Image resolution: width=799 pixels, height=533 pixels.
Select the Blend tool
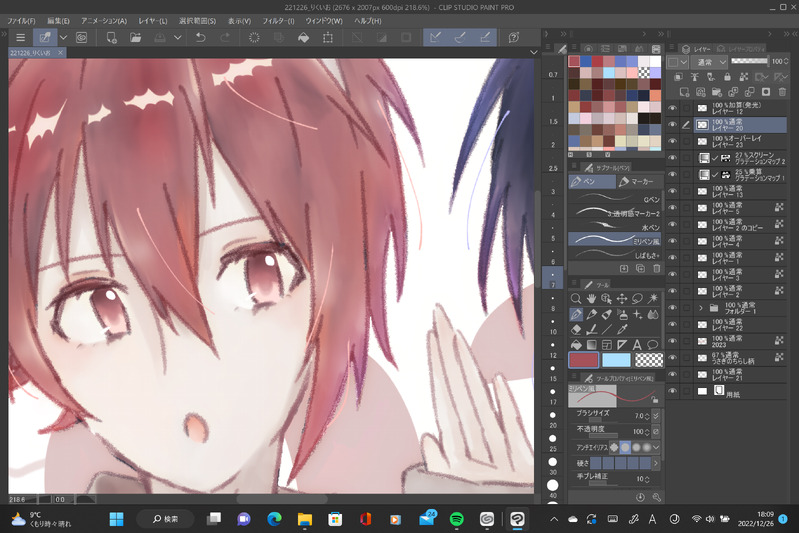click(x=653, y=314)
